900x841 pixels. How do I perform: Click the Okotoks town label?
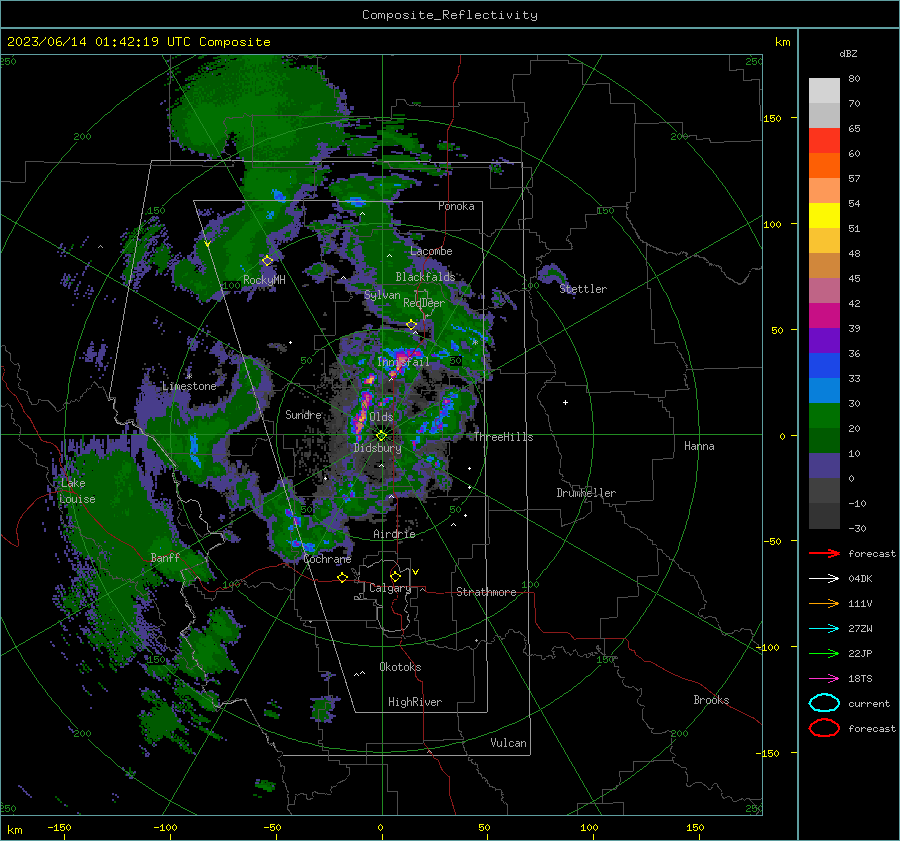point(400,666)
